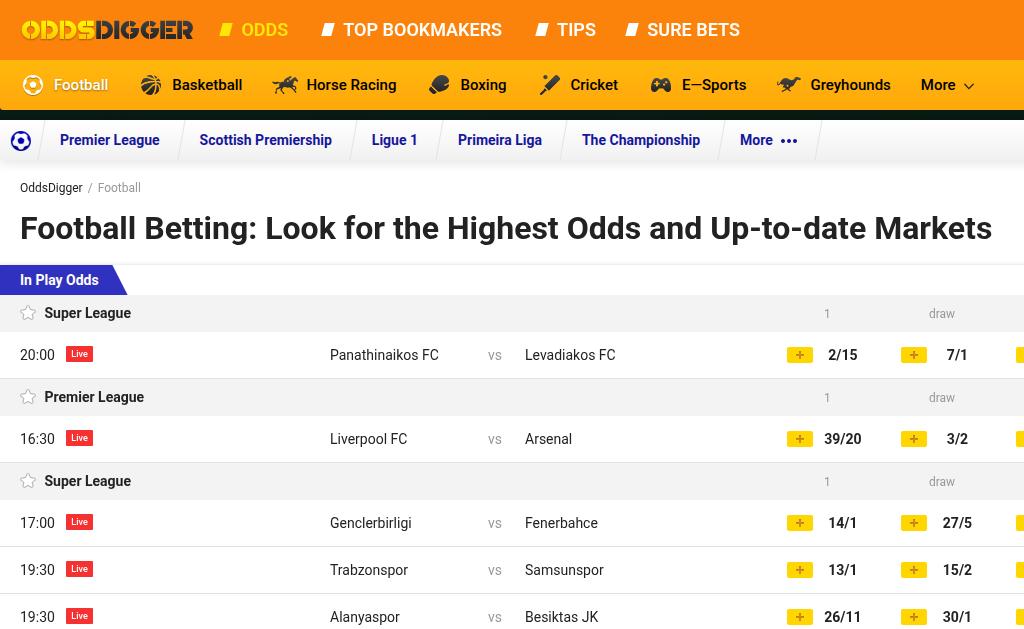Open the Scottish Premiership link
The height and width of the screenshot is (629, 1024).
point(266,140)
